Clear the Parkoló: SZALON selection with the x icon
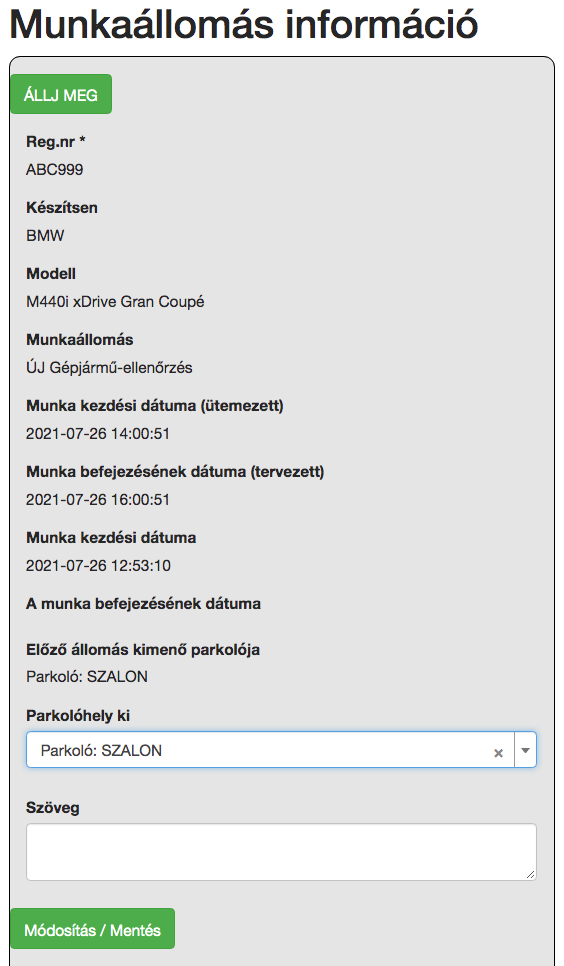The width and height of the screenshot is (564, 966). (499, 752)
